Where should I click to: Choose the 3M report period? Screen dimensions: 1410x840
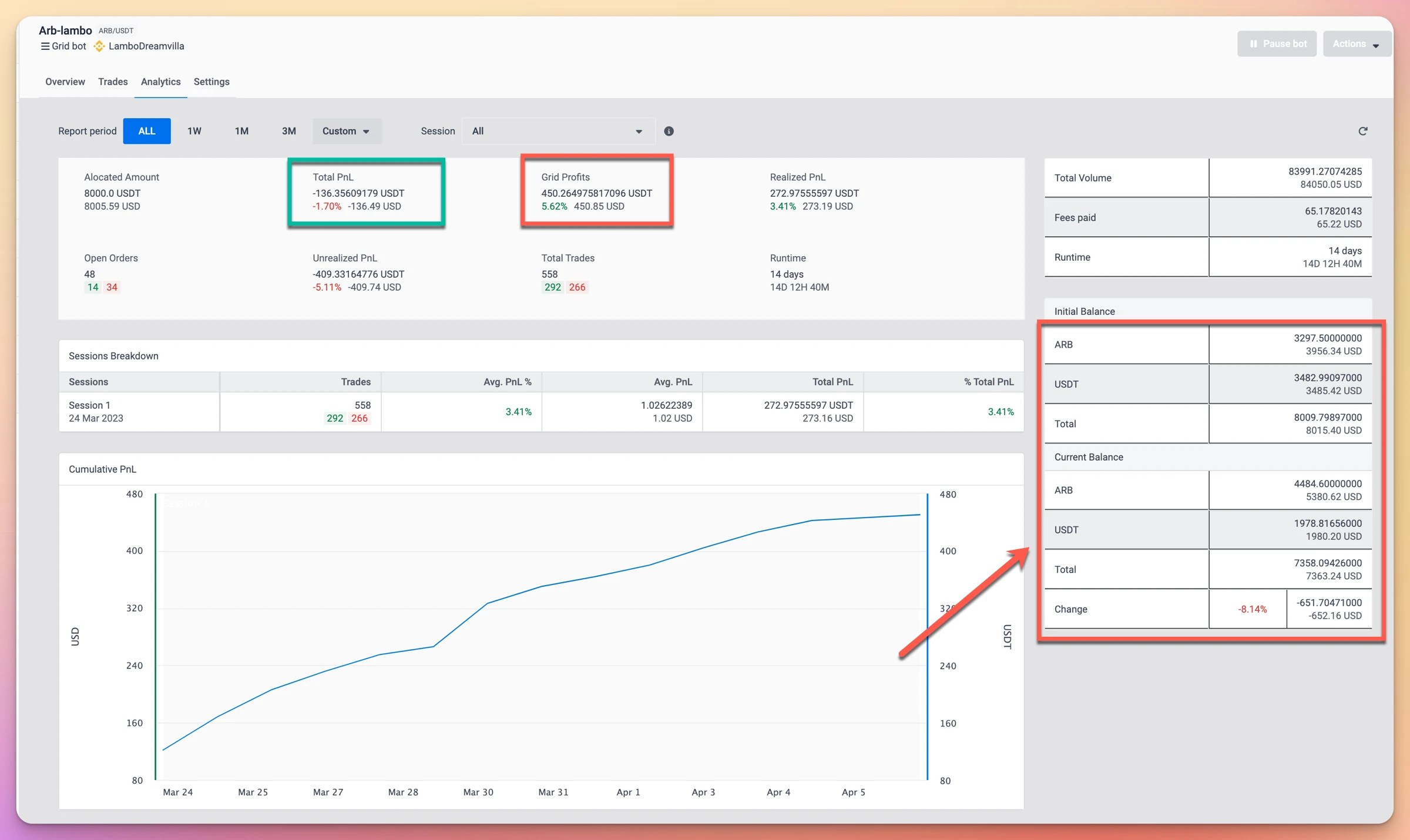pos(288,131)
